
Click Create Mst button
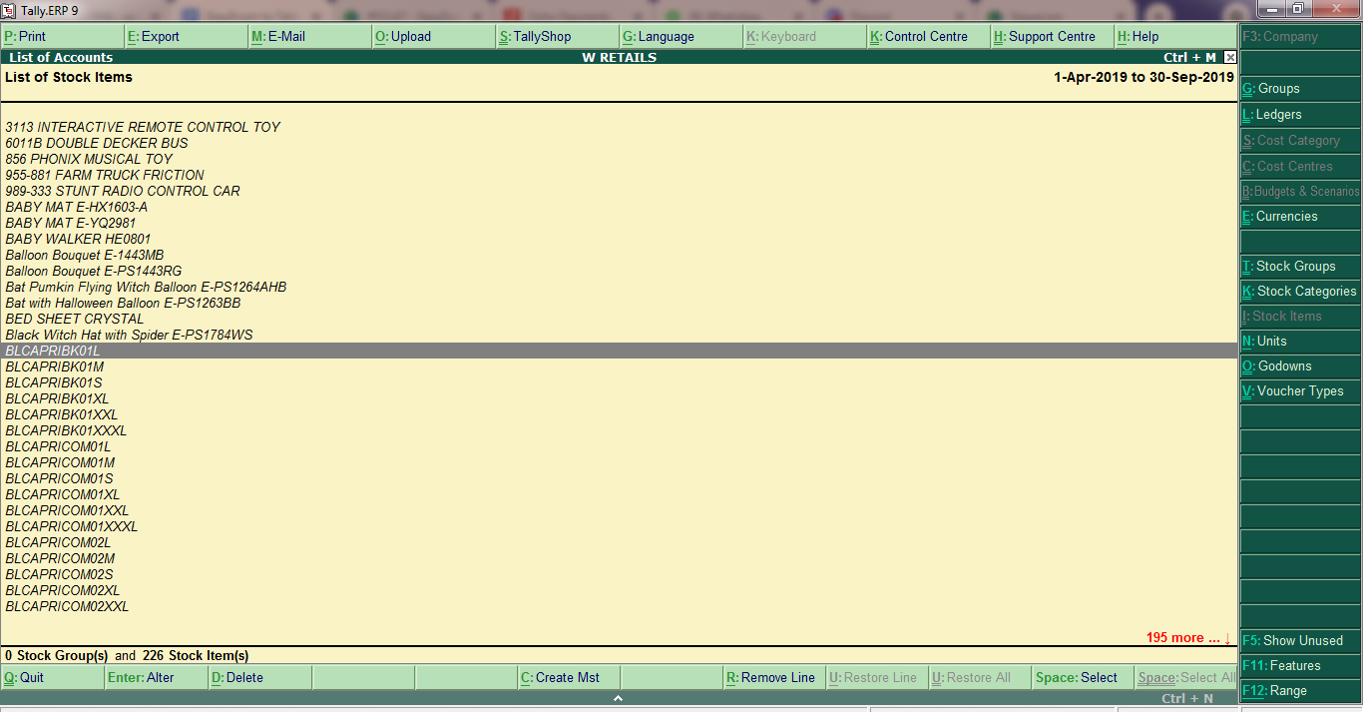(568, 677)
